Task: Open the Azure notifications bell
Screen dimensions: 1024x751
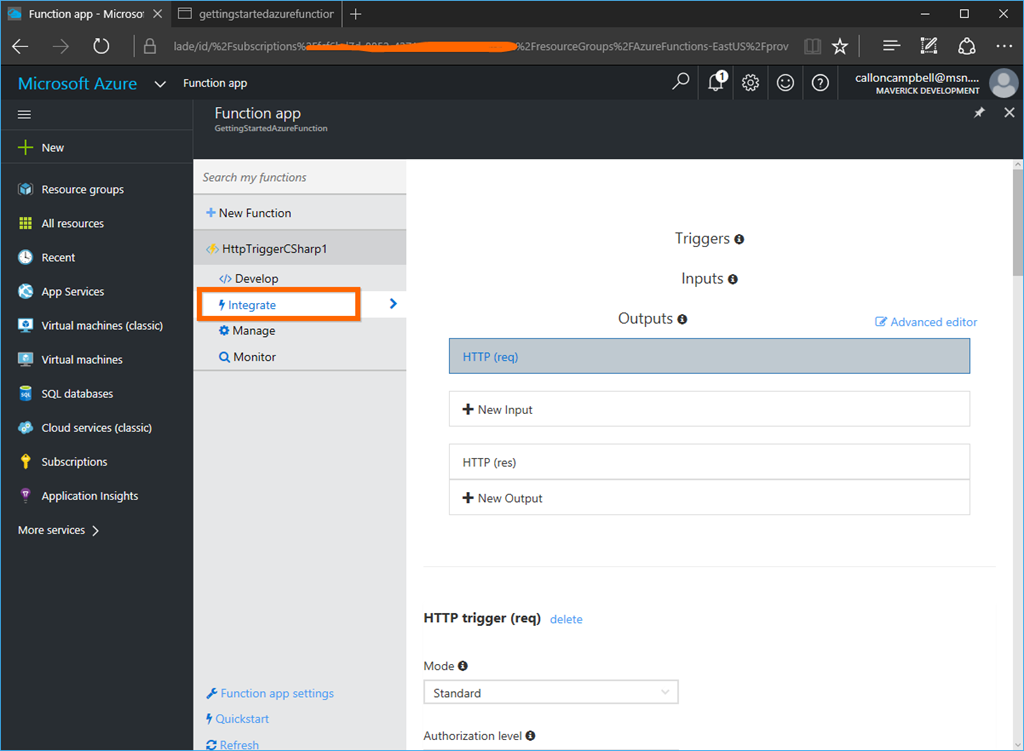Action: (716, 83)
